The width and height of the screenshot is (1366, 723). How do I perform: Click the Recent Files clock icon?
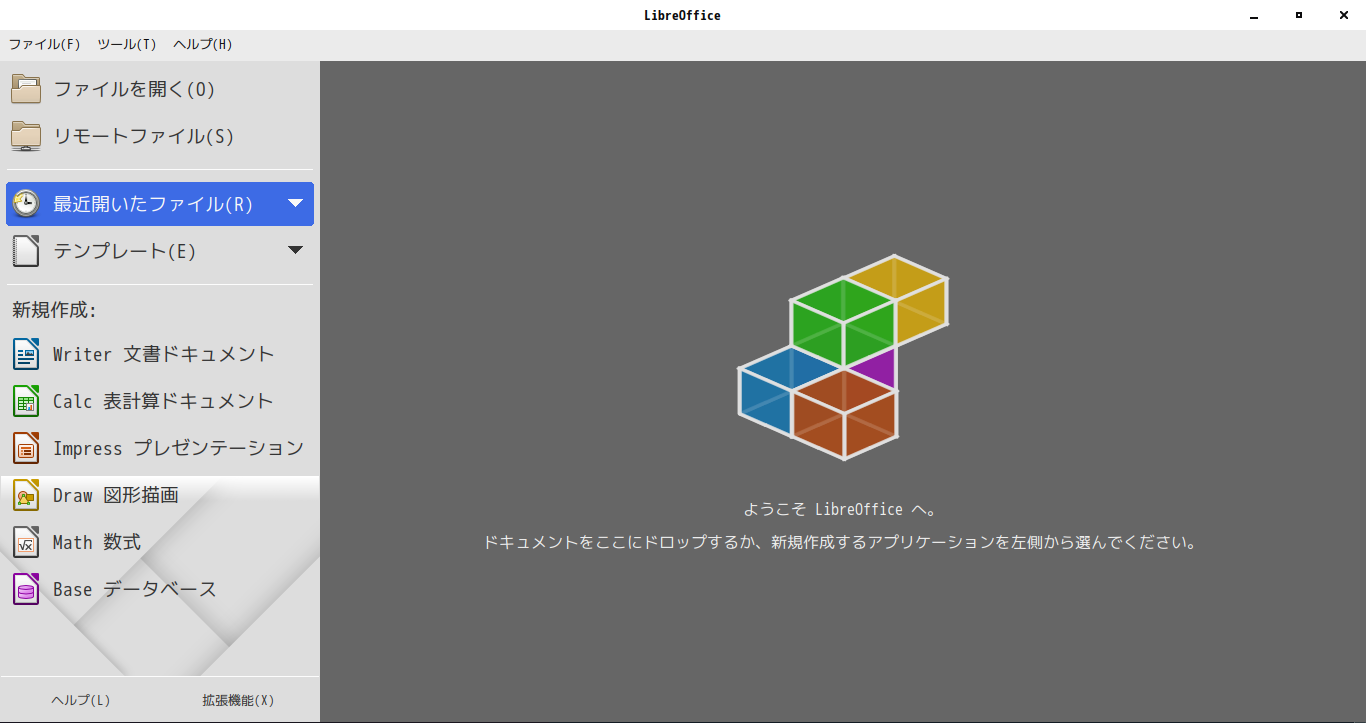[26, 203]
